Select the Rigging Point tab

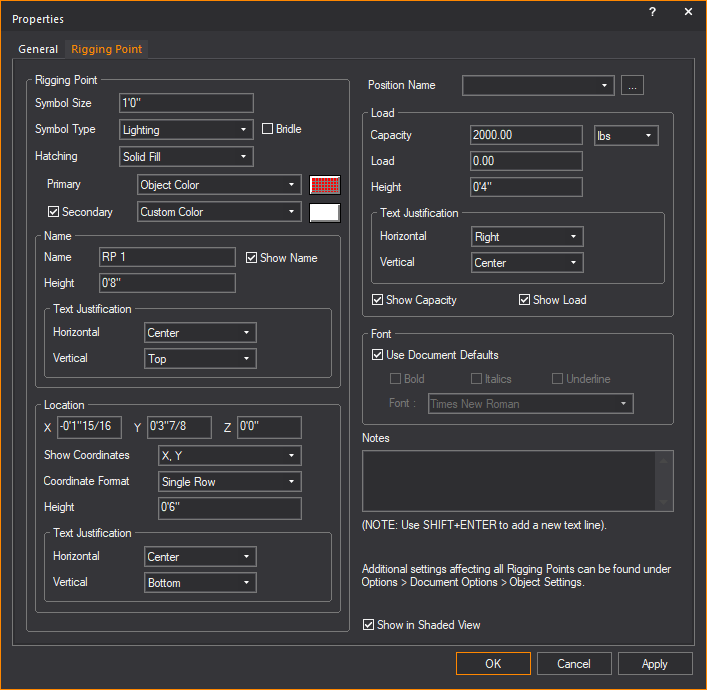pyautogui.click(x=106, y=49)
